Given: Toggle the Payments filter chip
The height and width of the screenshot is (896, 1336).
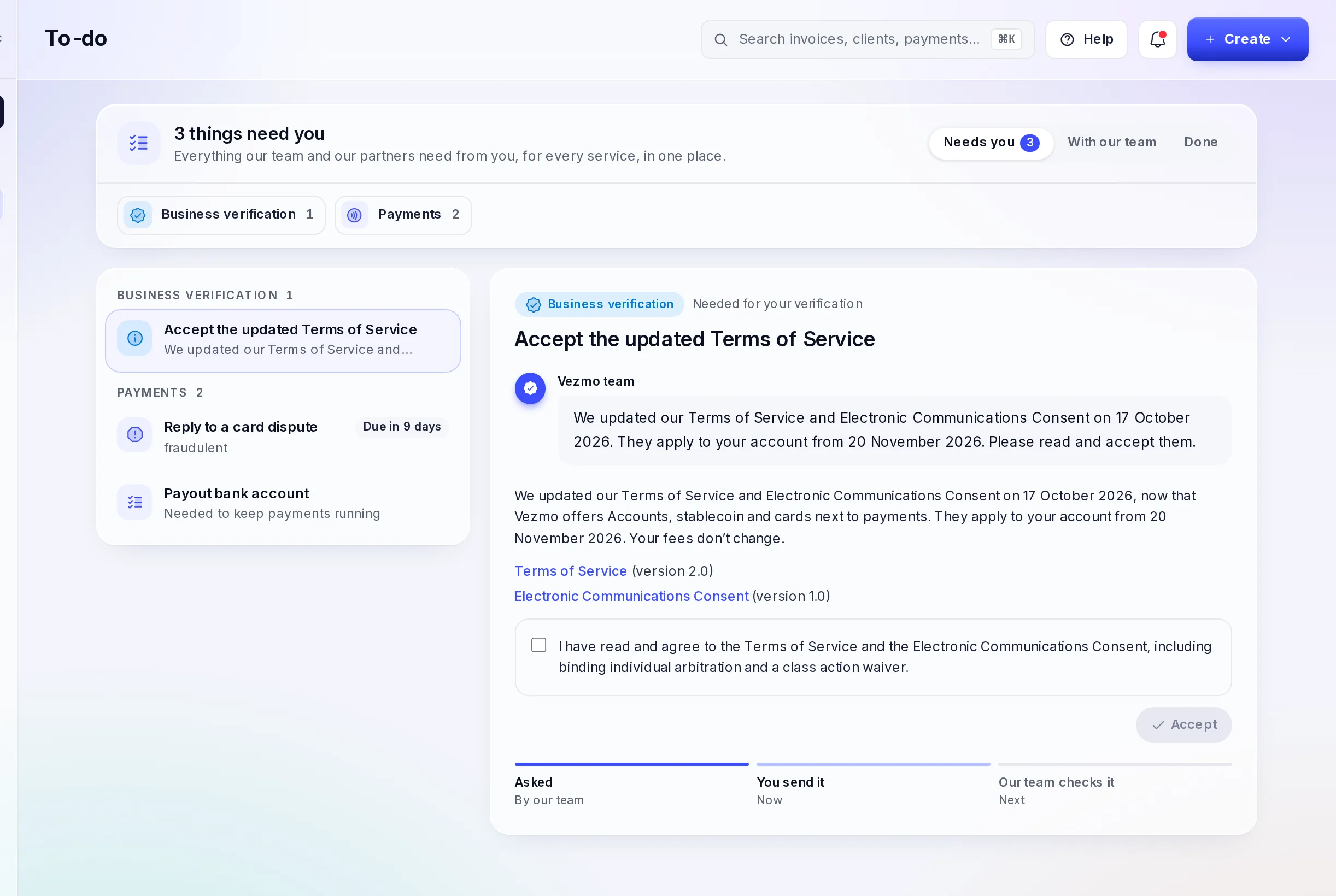Looking at the screenshot, I should pyautogui.click(x=403, y=215).
